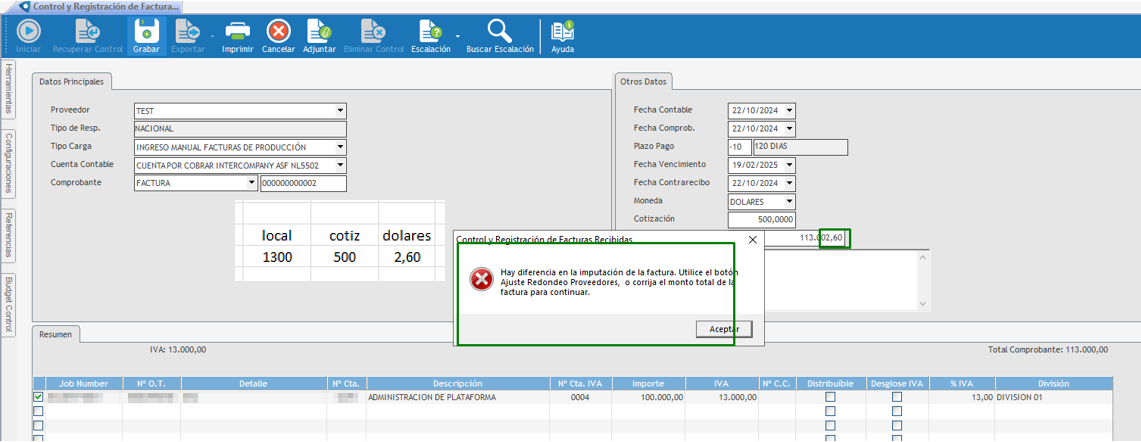Save with the Grabar icon
The image size is (1141, 442).
pos(146,31)
